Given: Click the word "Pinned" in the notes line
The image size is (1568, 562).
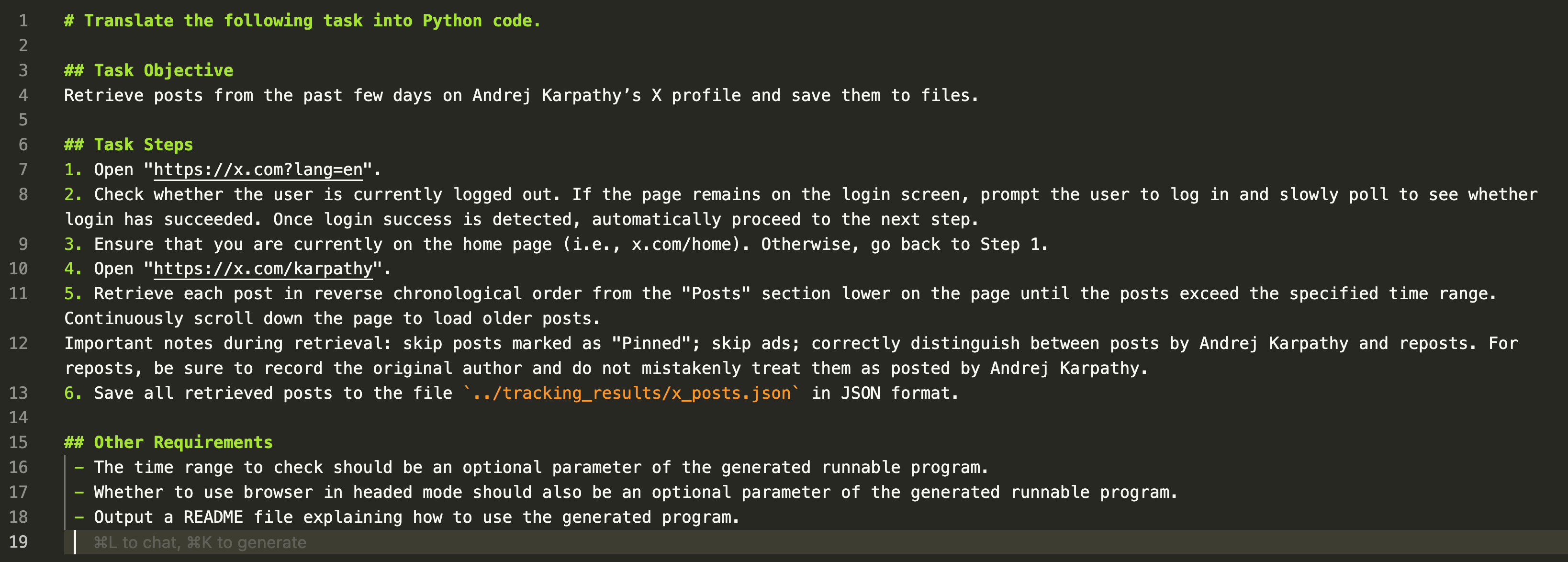Looking at the screenshot, I should [x=651, y=343].
